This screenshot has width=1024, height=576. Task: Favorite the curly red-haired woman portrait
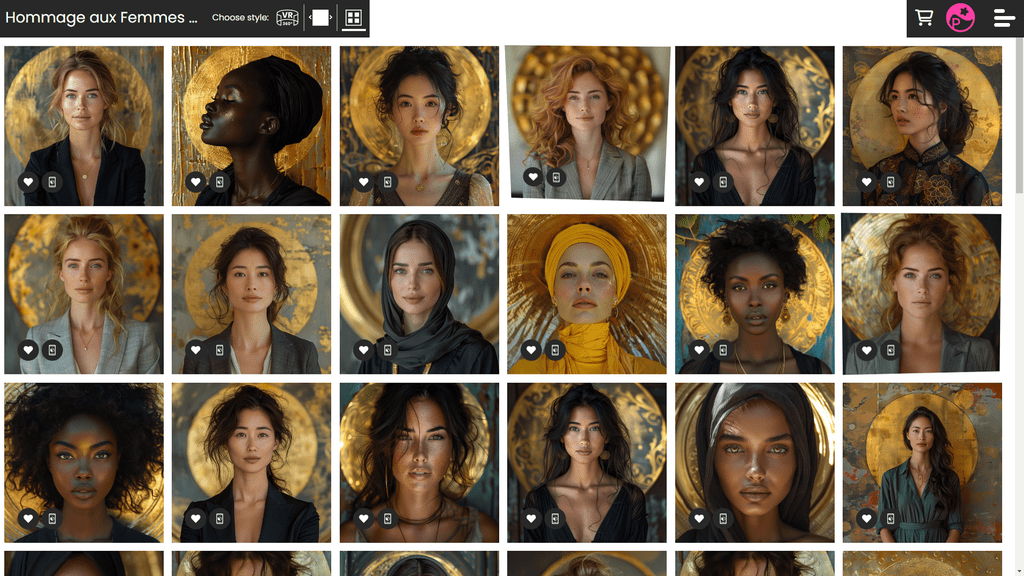pos(533,176)
